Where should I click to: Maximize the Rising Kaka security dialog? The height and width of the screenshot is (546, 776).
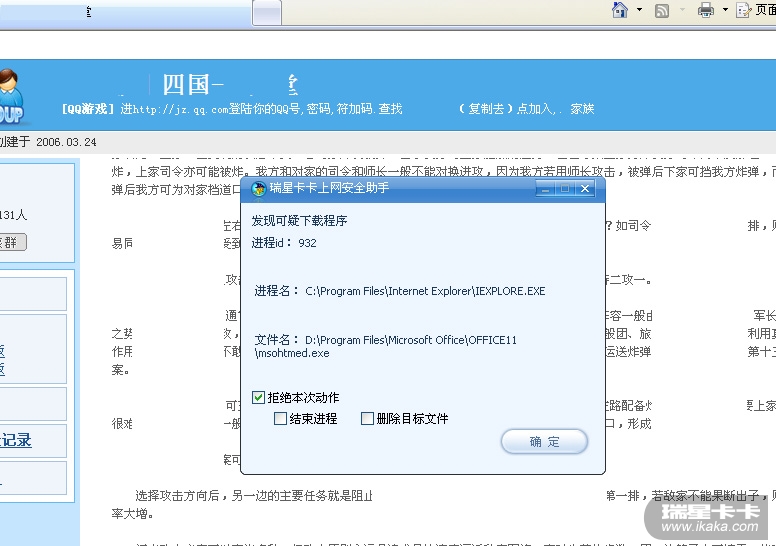565,189
